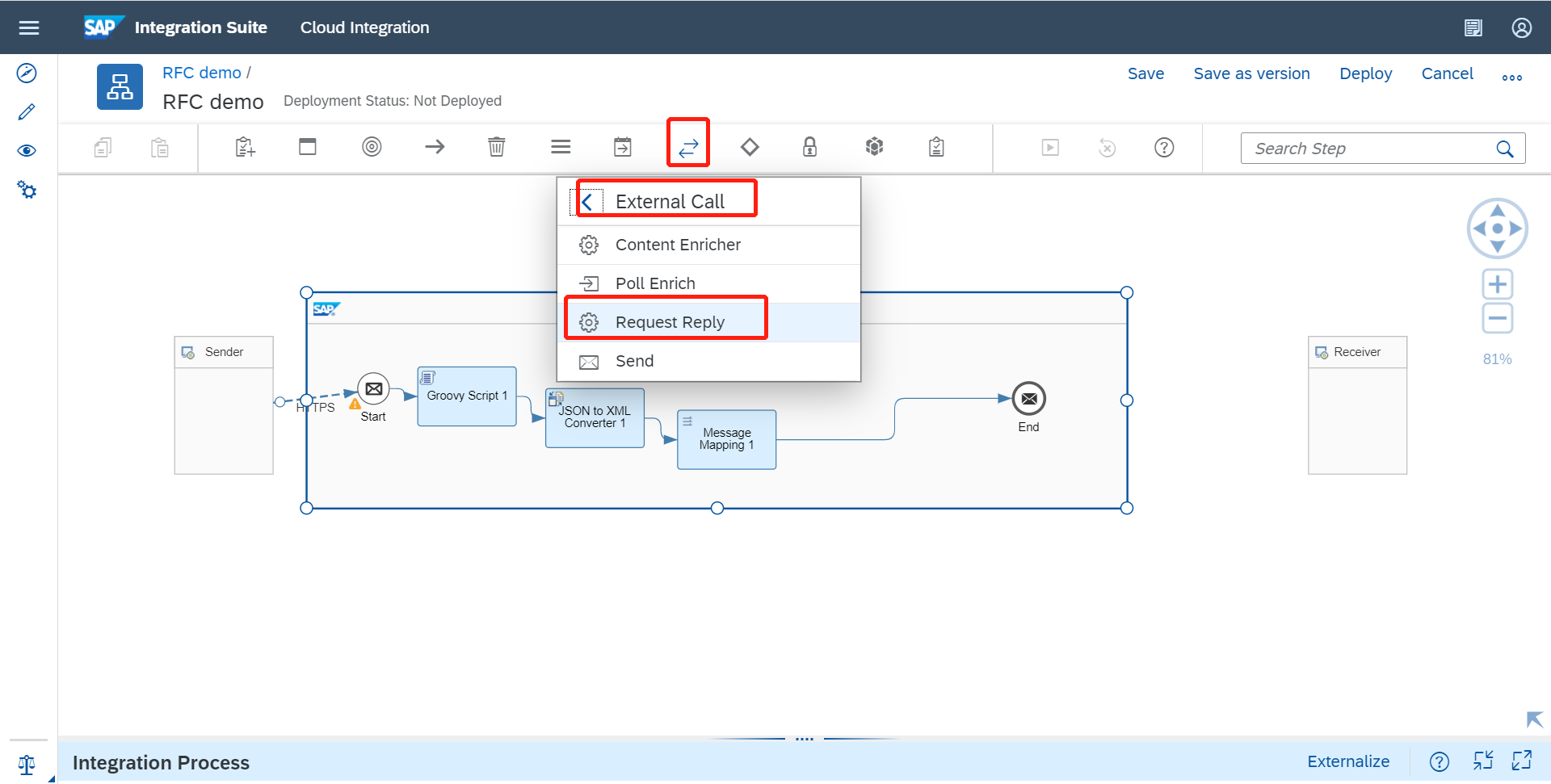Open the Security lock palette icon
This screenshot has width=1551, height=784.
(809, 147)
